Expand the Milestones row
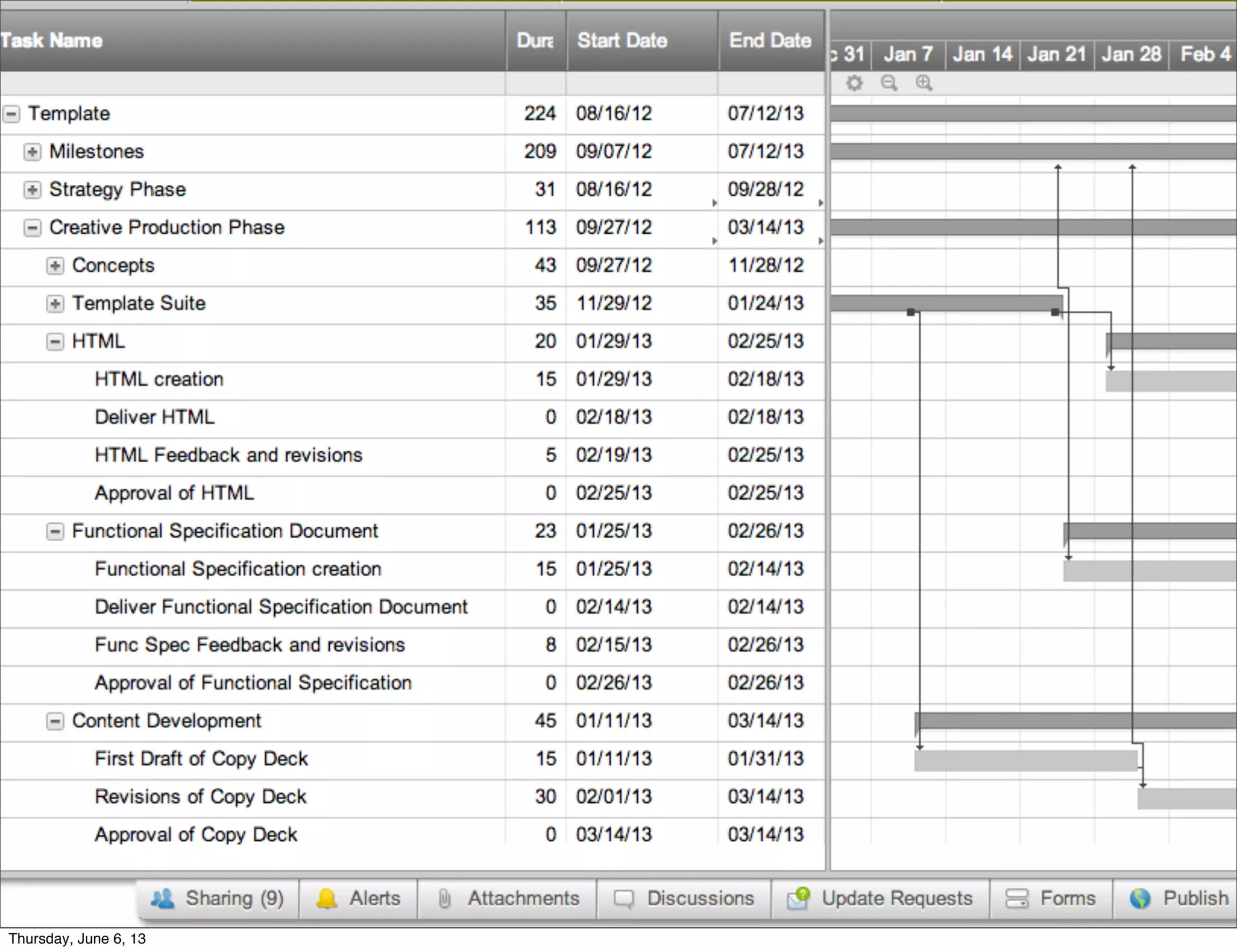Screen dimensions: 1237x952 (x=32, y=152)
